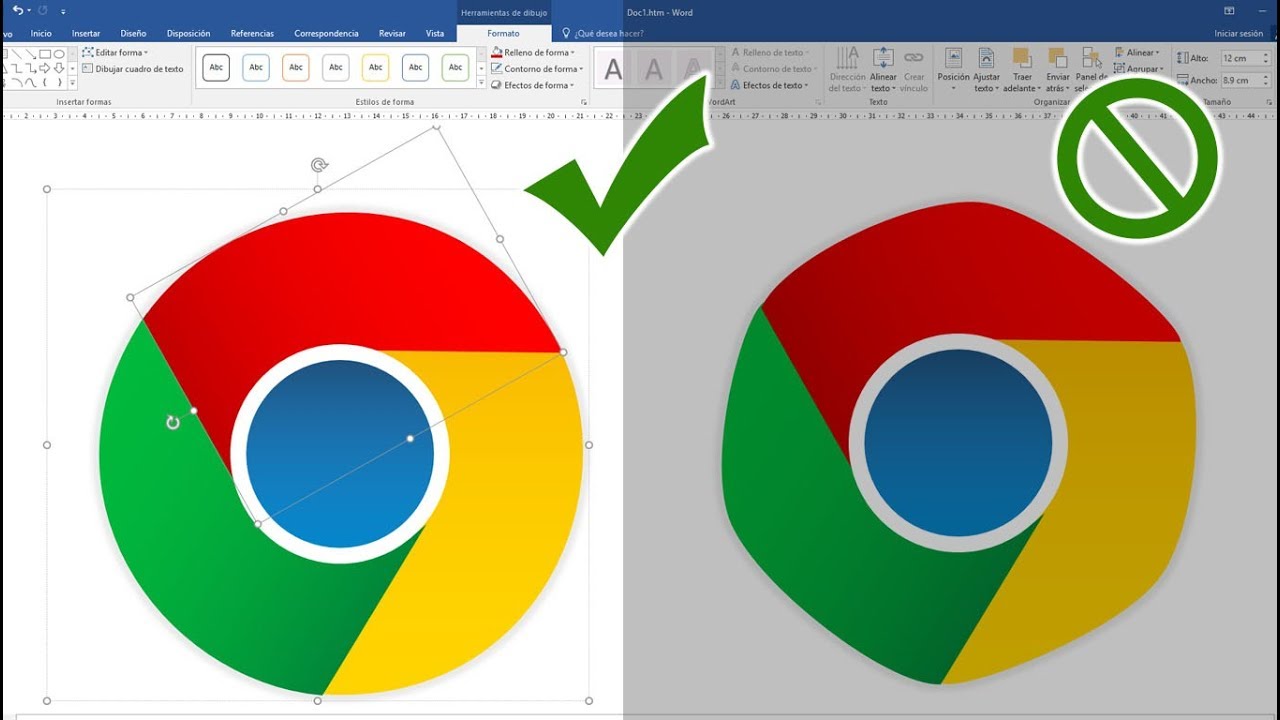Open Ribbon display options icon in title bar
The width and height of the screenshot is (1280, 720).
coord(1229,11)
